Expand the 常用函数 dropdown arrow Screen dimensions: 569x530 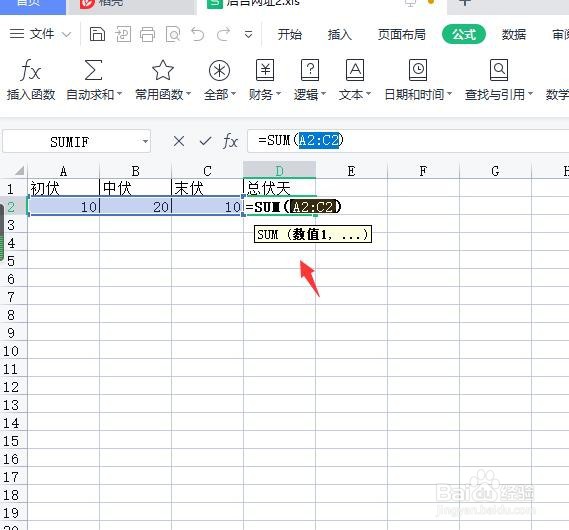188,94
